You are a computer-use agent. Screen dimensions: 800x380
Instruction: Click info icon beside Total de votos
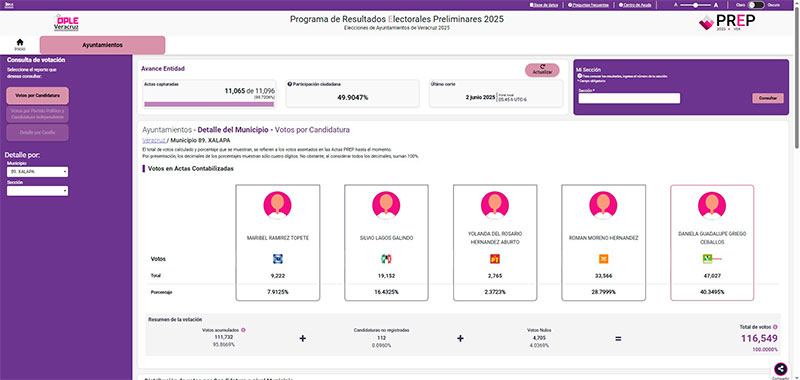pos(776,327)
